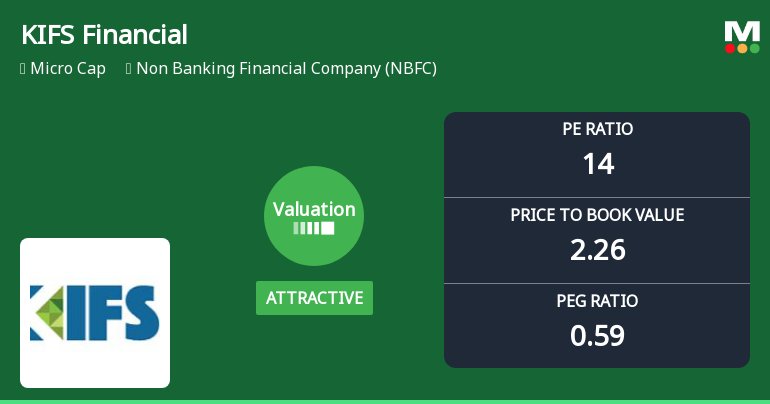Click the orange dot under M logo
Image resolution: width=770 pixels, height=404 pixels.
click(742, 48)
